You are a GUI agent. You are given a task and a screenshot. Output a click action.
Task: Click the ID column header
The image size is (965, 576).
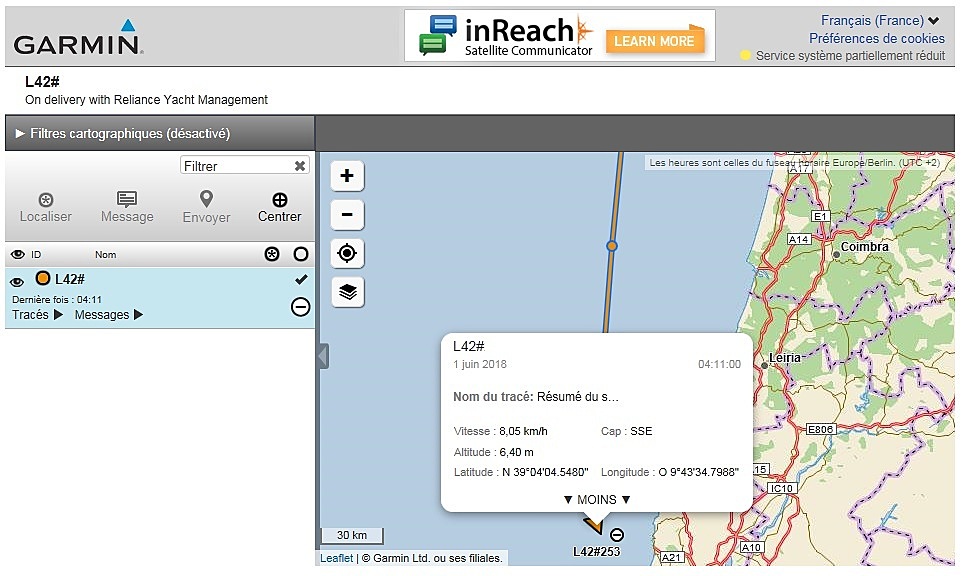[x=36, y=254]
